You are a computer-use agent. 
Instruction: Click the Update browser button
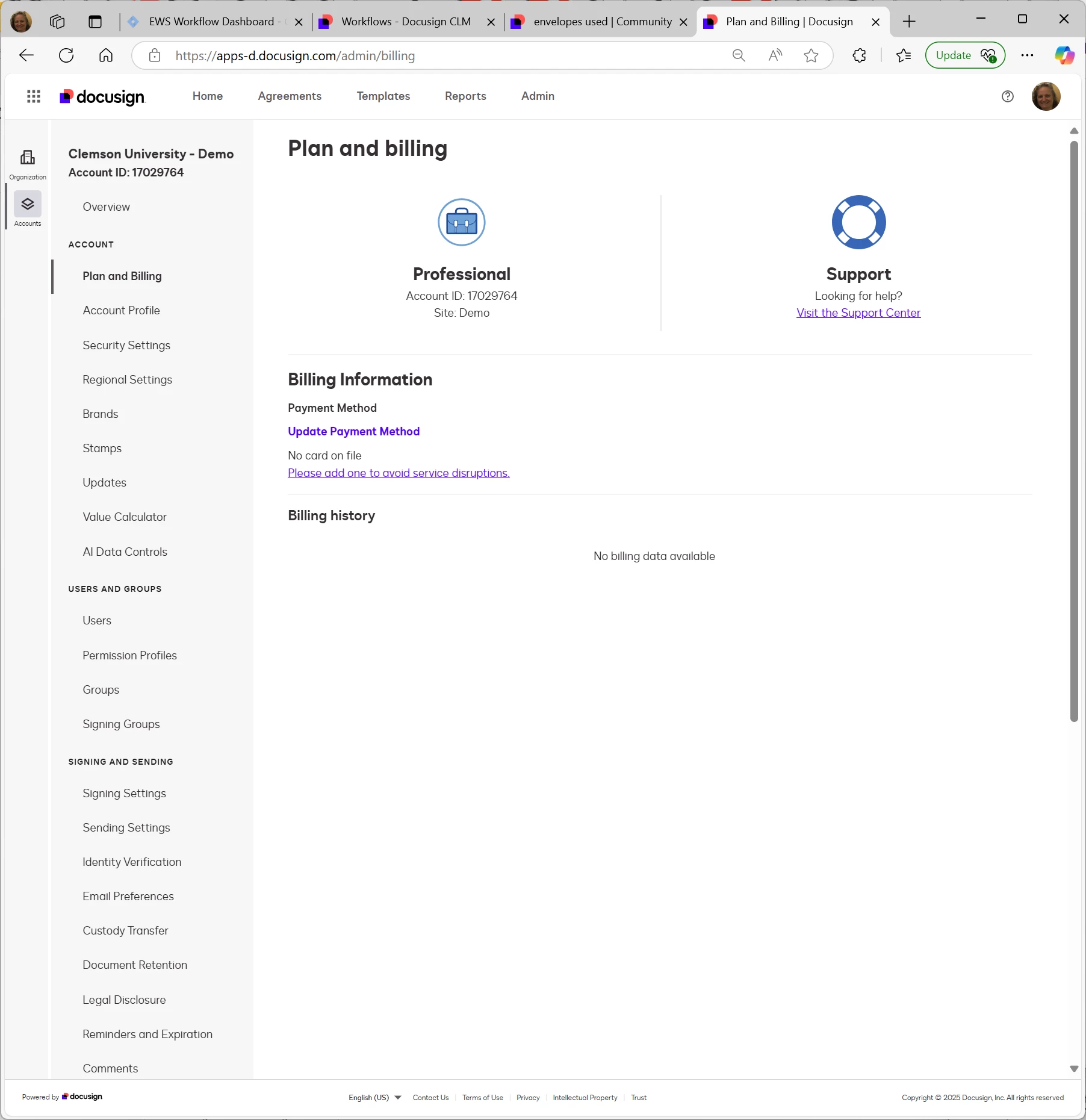pyautogui.click(x=966, y=55)
